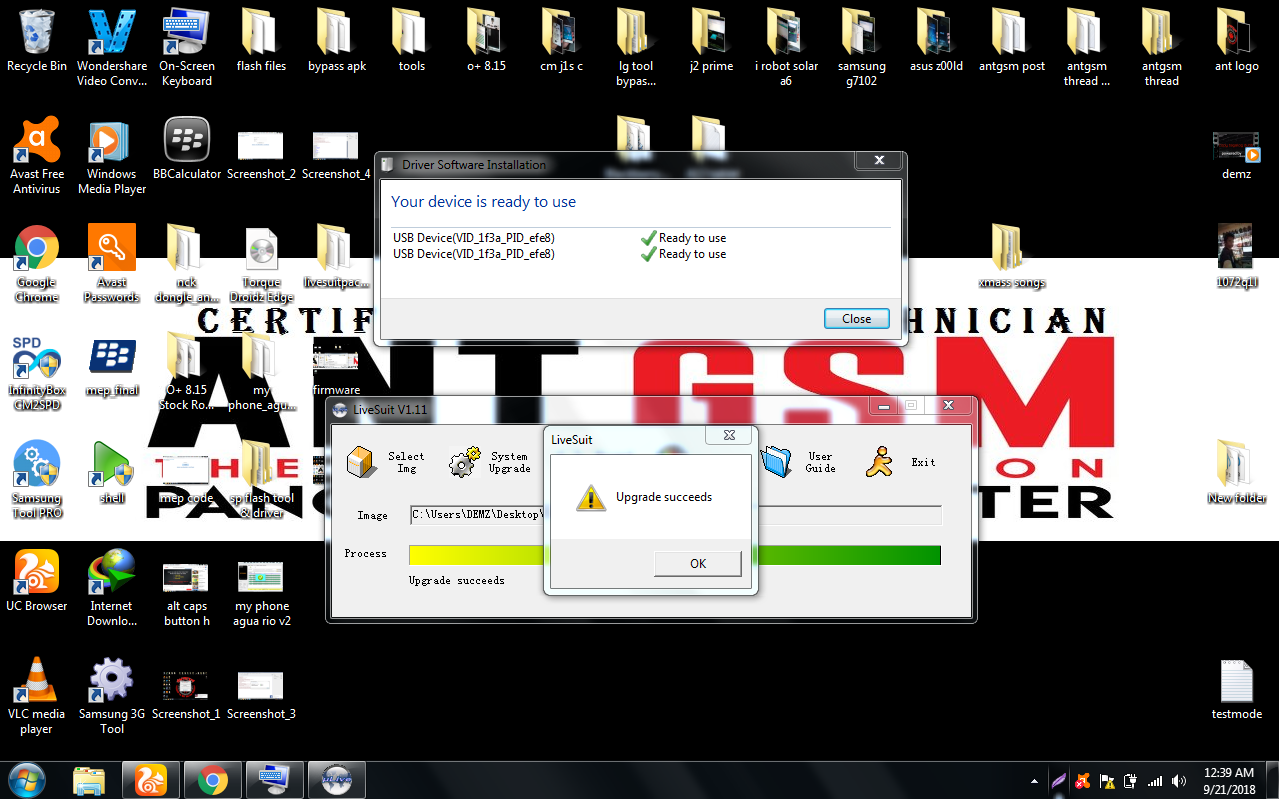Viewport: 1279px width, 799px height.
Task: Open Screenshot_2 image file on desktop
Action: [261, 148]
